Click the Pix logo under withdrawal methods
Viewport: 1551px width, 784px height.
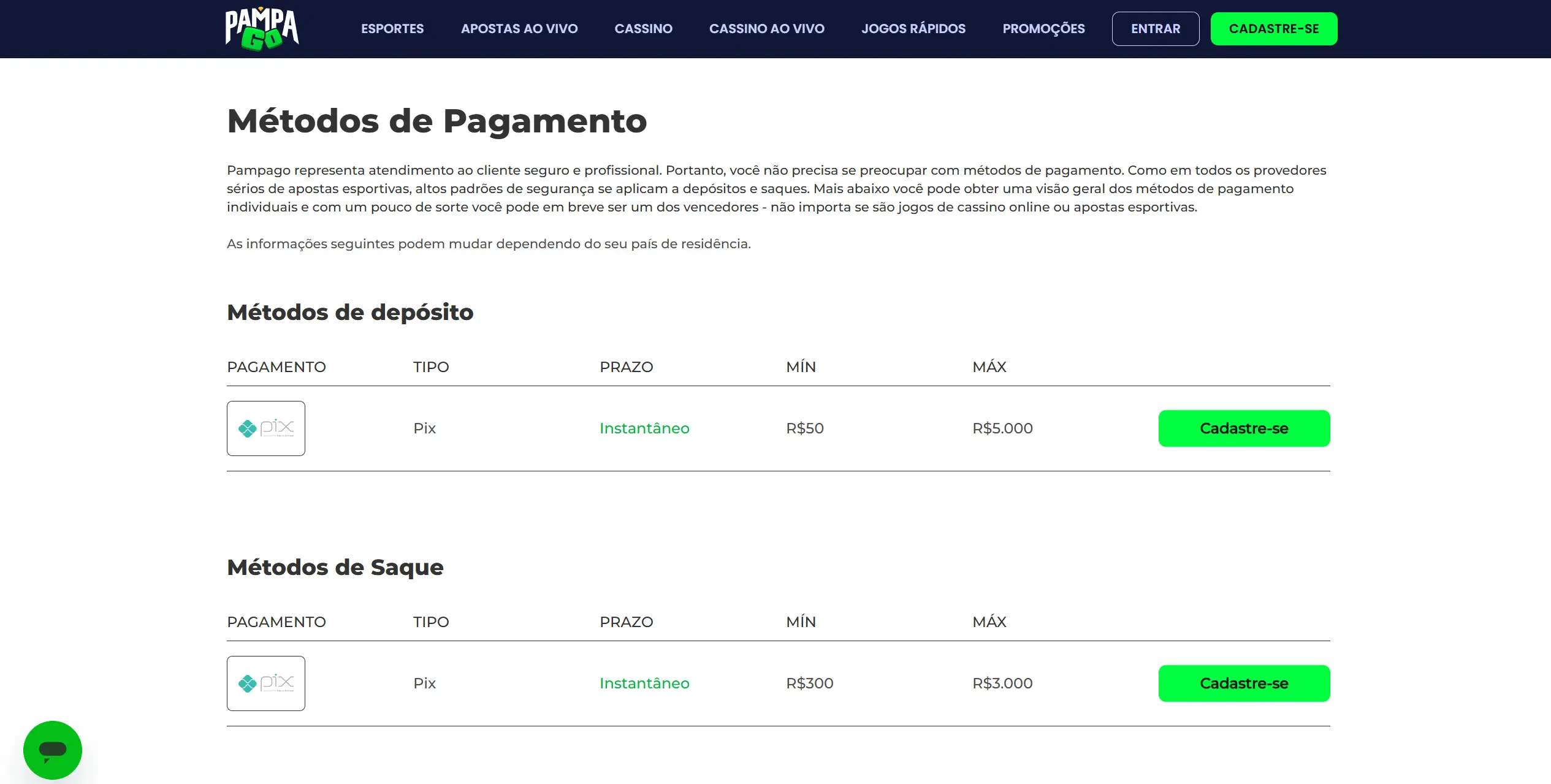coord(265,683)
